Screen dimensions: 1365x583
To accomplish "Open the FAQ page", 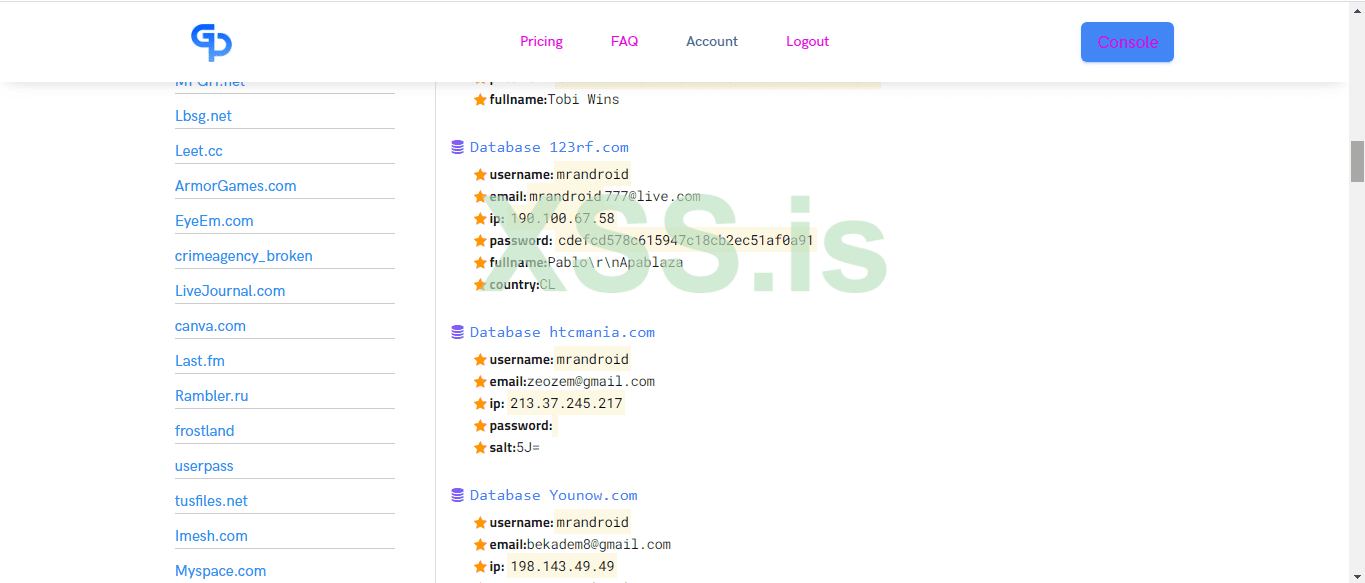I will coord(624,41).
